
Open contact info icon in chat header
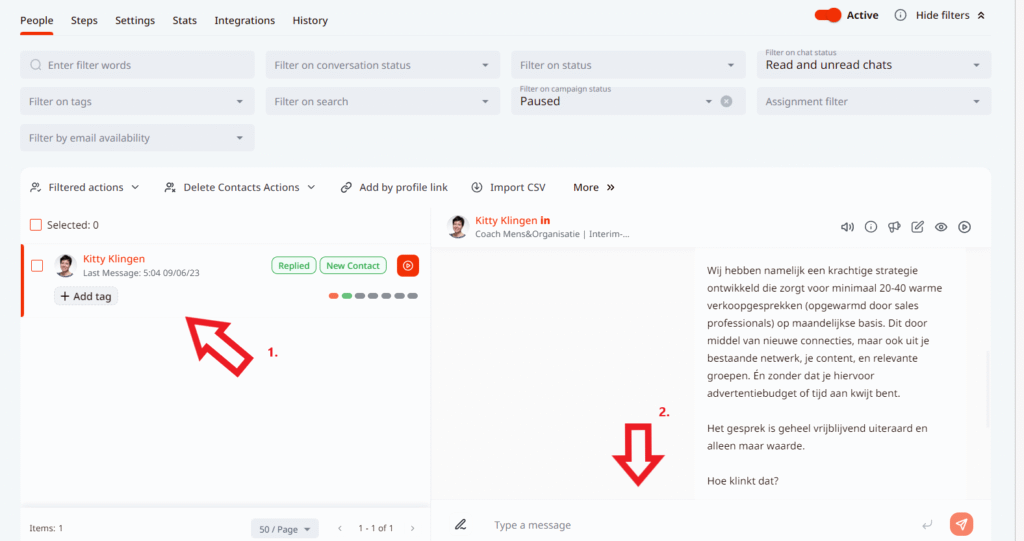click(x=871, y=227)
